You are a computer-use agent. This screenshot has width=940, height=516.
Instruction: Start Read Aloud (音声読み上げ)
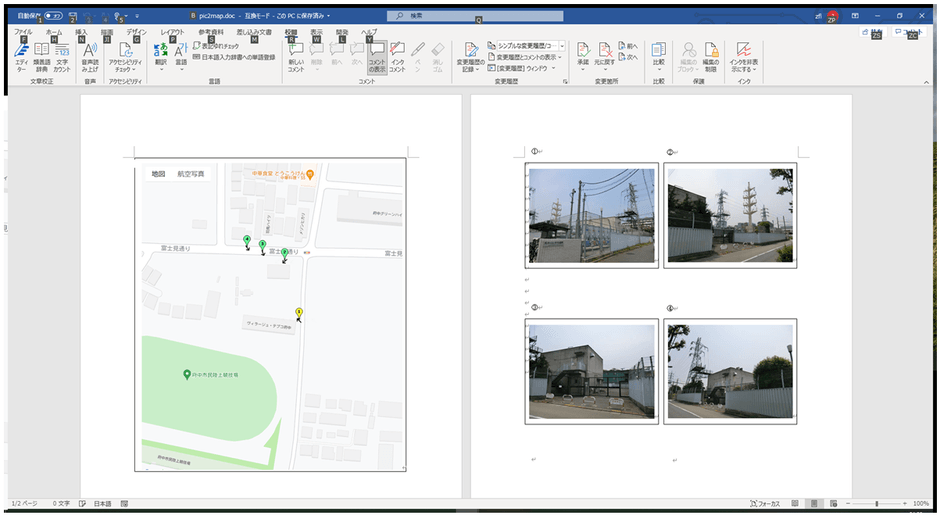[90, 56]
